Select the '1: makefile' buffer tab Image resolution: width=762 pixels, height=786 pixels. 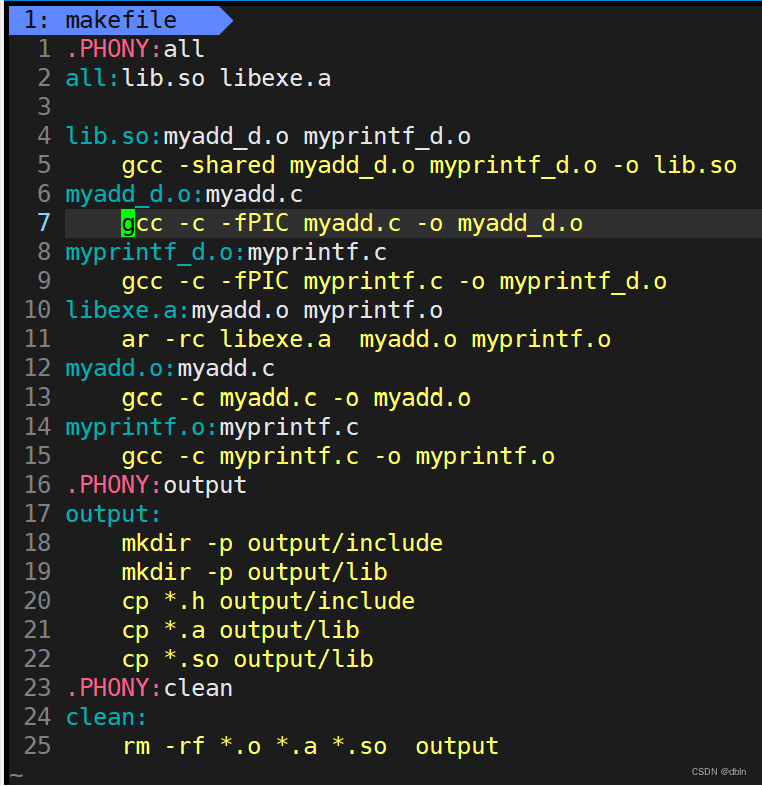(x=120, y=20)
